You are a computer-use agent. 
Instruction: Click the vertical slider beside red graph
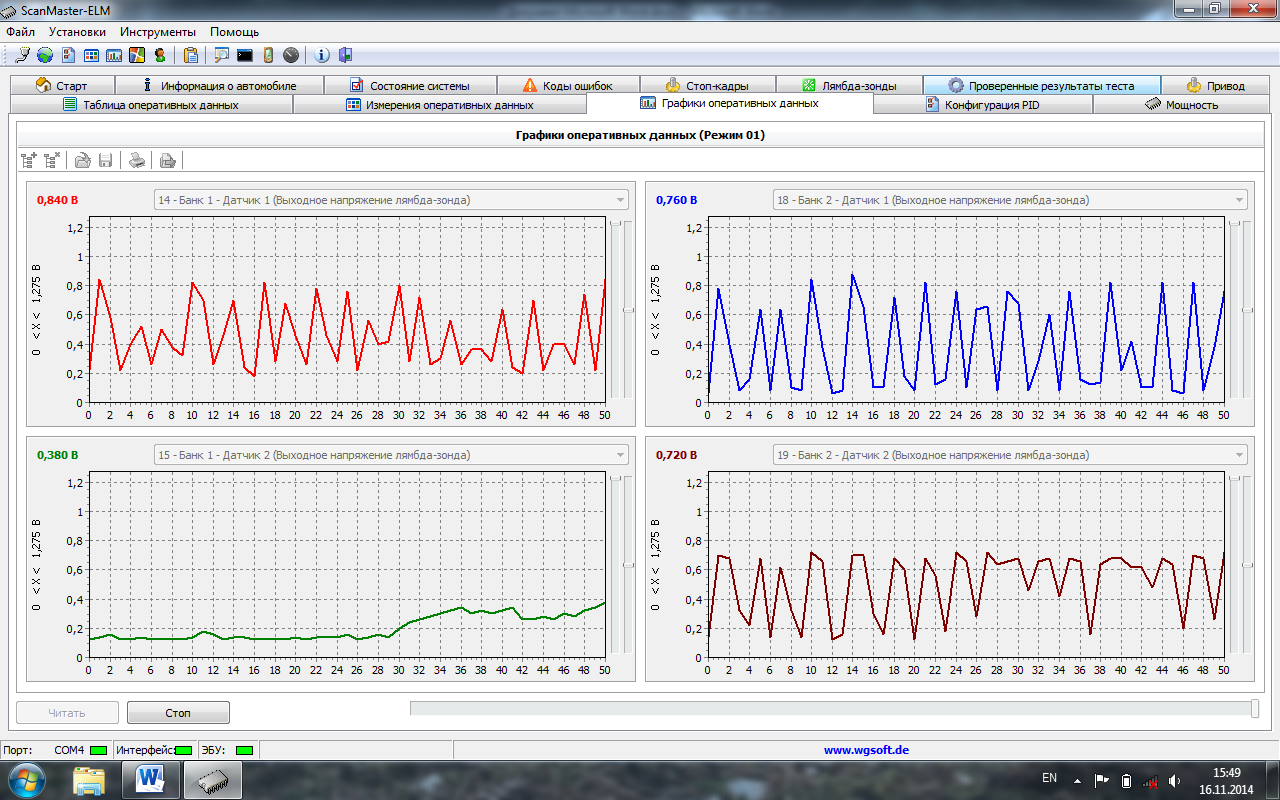628,310
